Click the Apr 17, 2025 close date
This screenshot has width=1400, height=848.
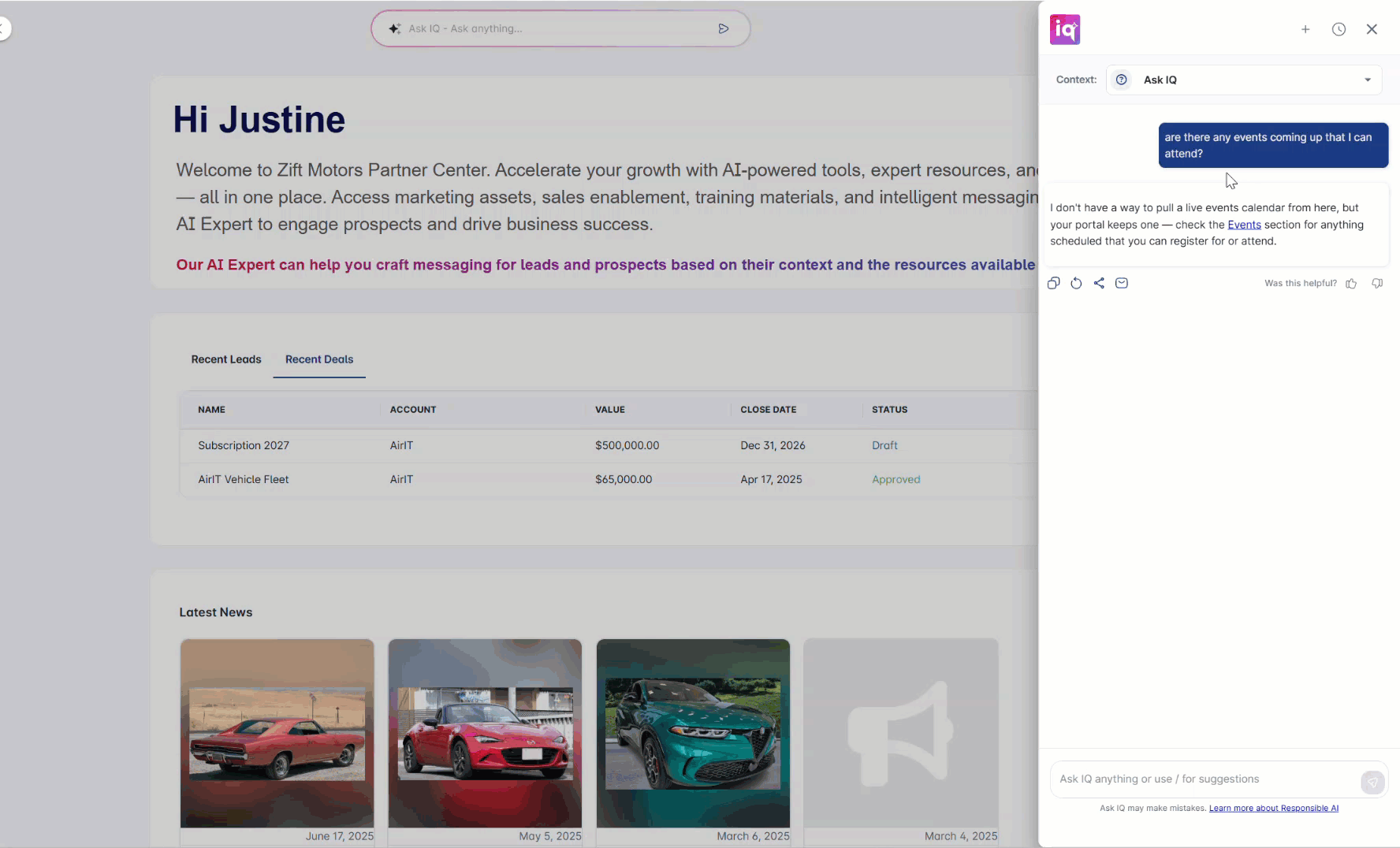click(771, 479)
